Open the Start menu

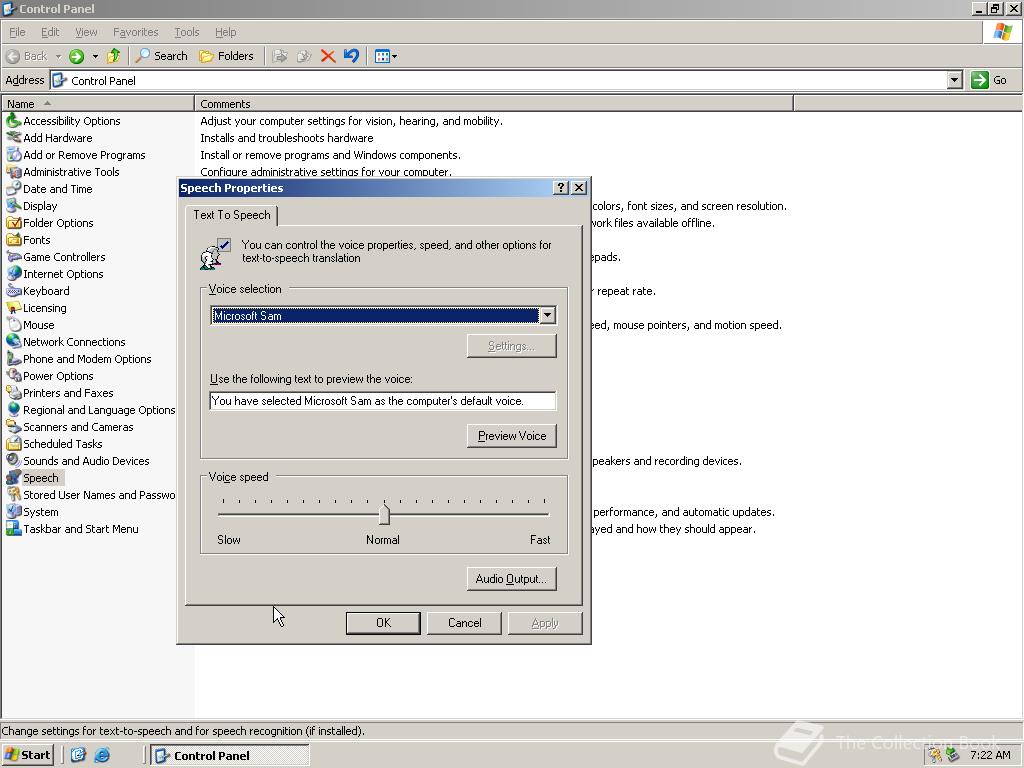click(29, 755)
